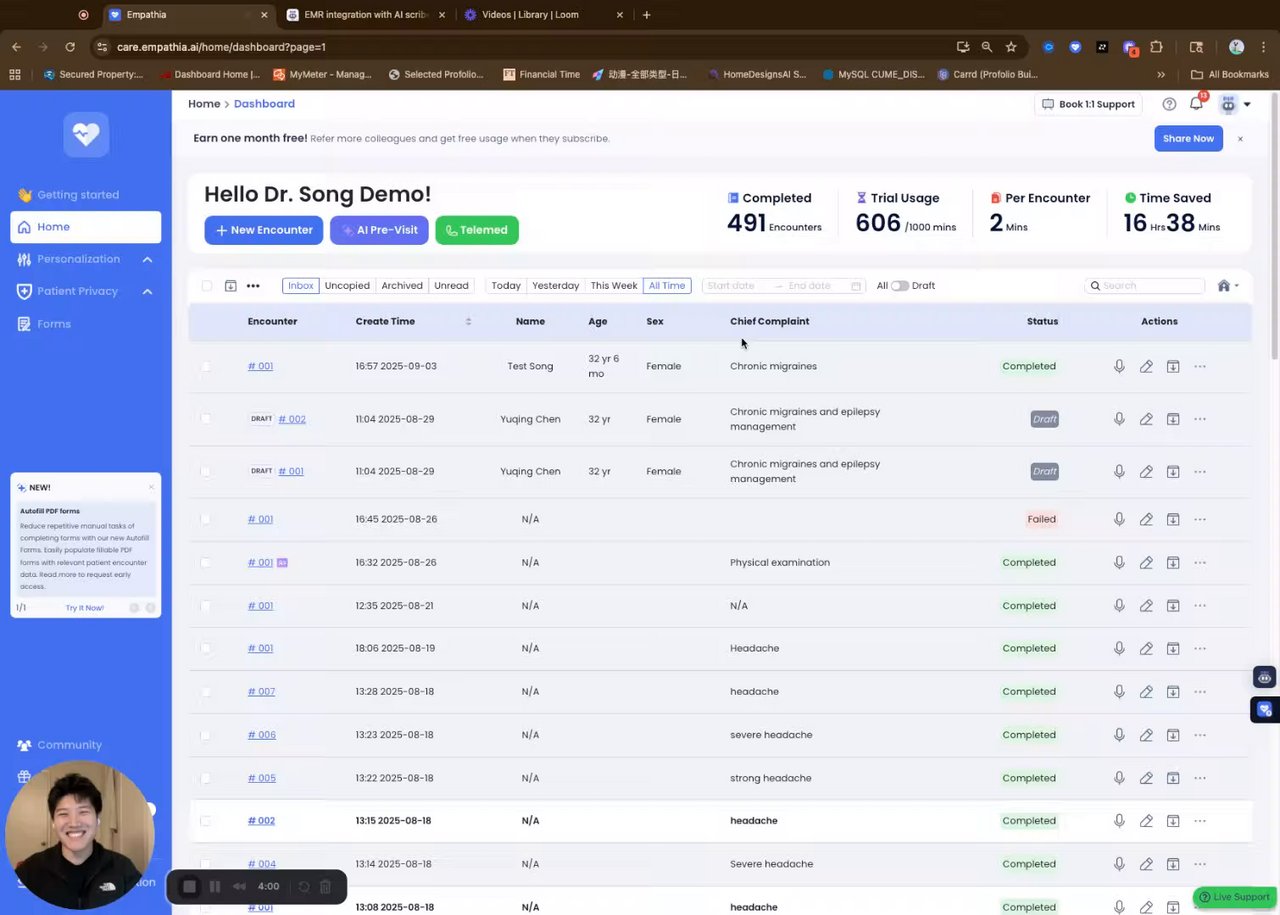Viewport: 1280px width, 915px height.
Task: Archive the Test Song encounter via download icon
Action: [1173, 366]
